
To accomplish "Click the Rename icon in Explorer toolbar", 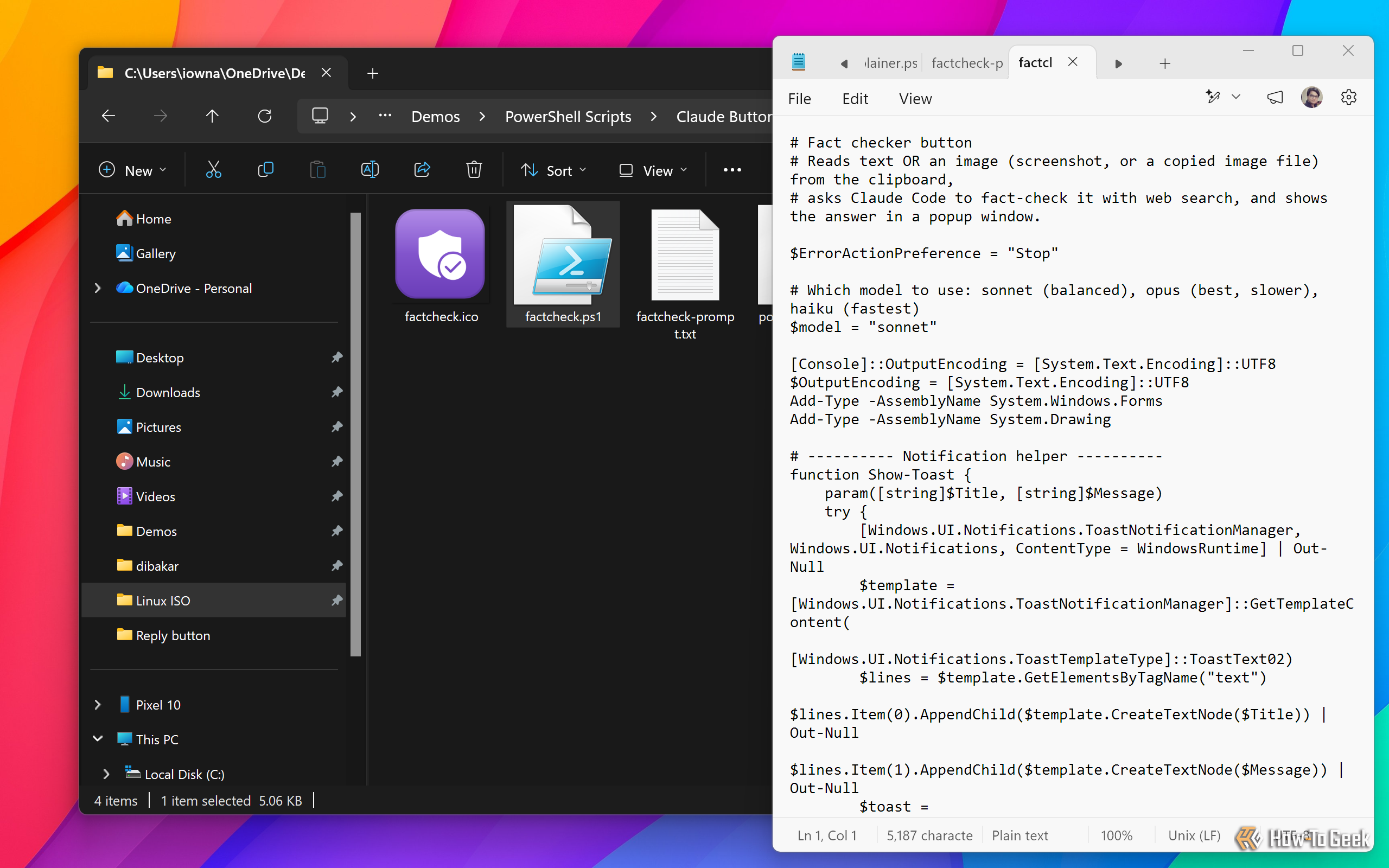I will (x=369, y=170).
